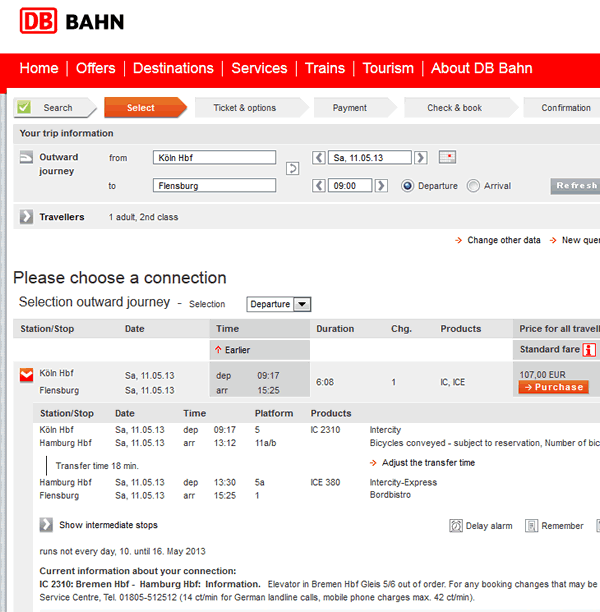Click the Remember icon

(532, 525)
